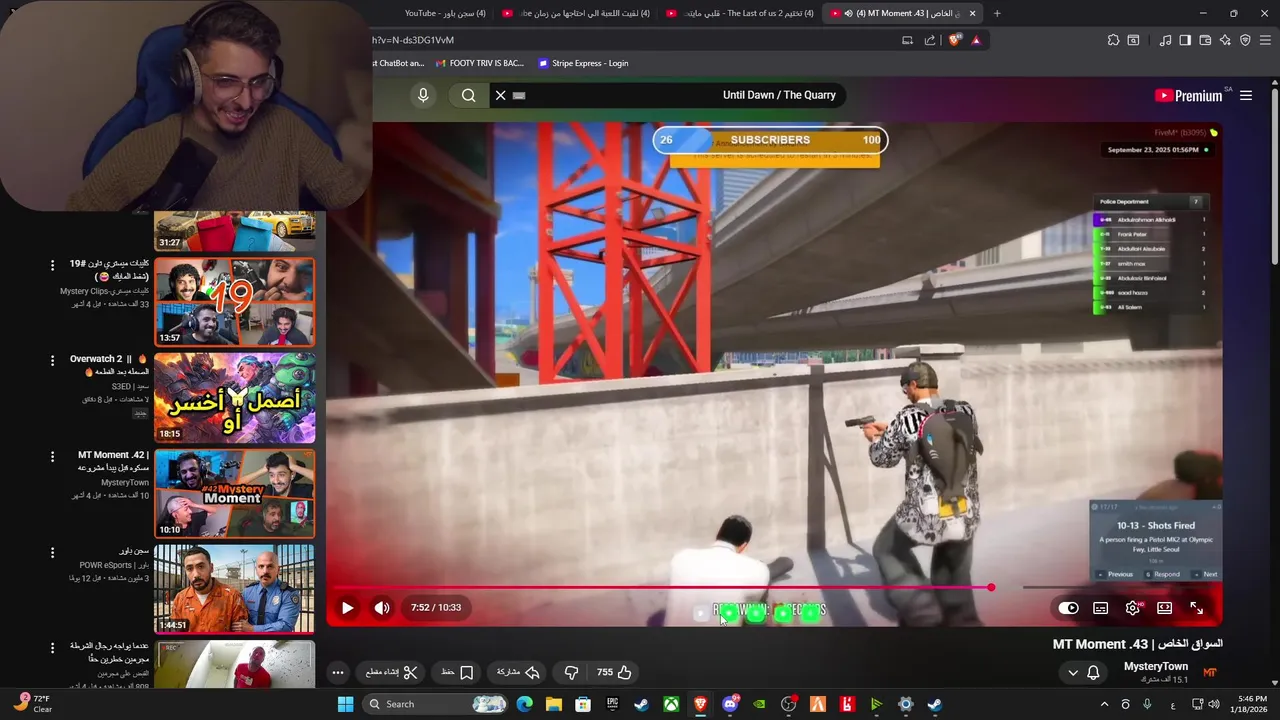Open the 'Stripe Express - Login' bookmark
1280x720 pixels.
pos(583,63)
